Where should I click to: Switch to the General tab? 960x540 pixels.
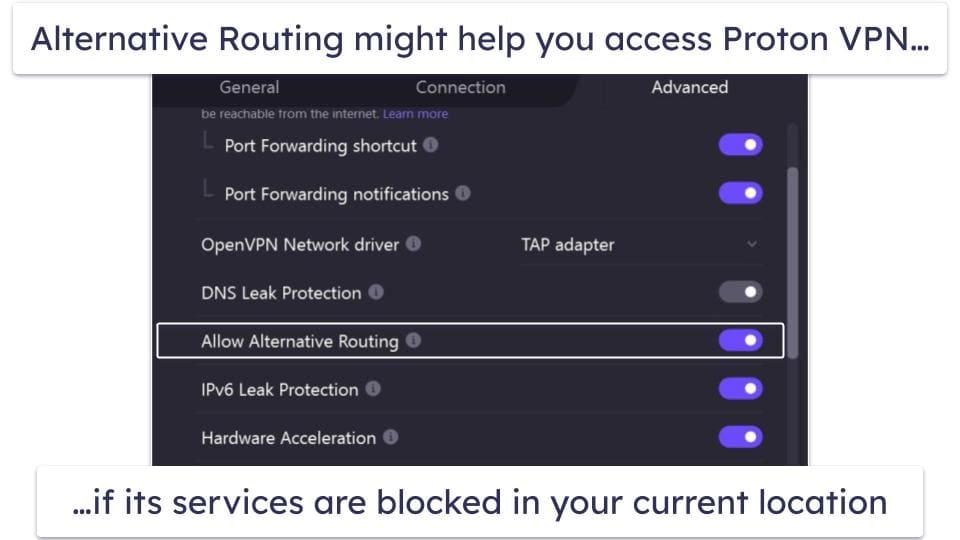[x=249, y=87]
